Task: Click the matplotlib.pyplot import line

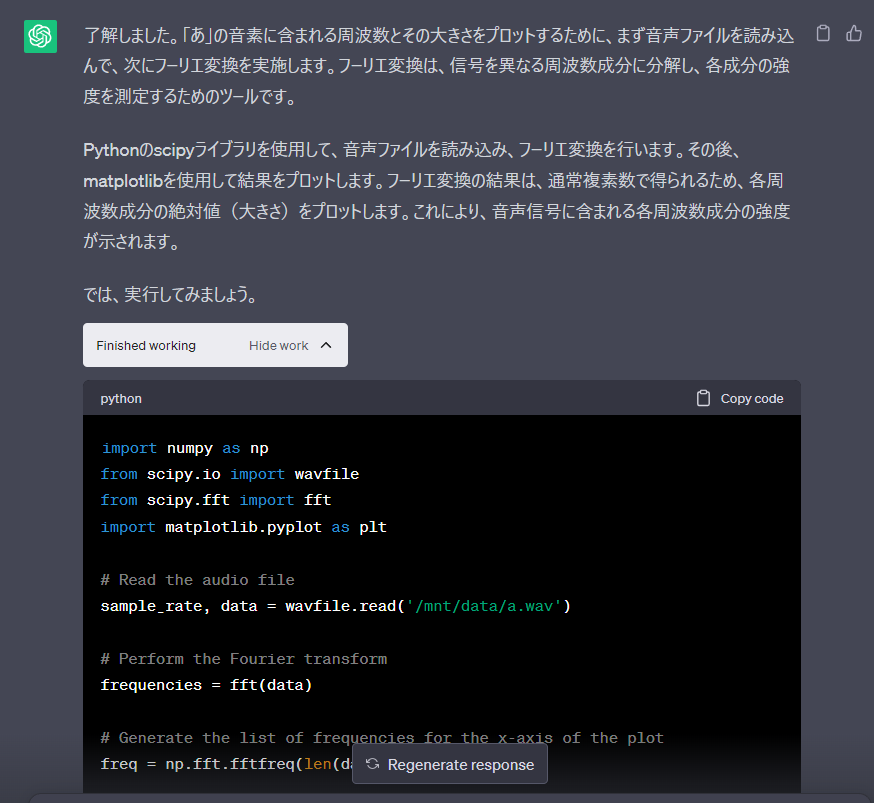Action: coord(240,526)
